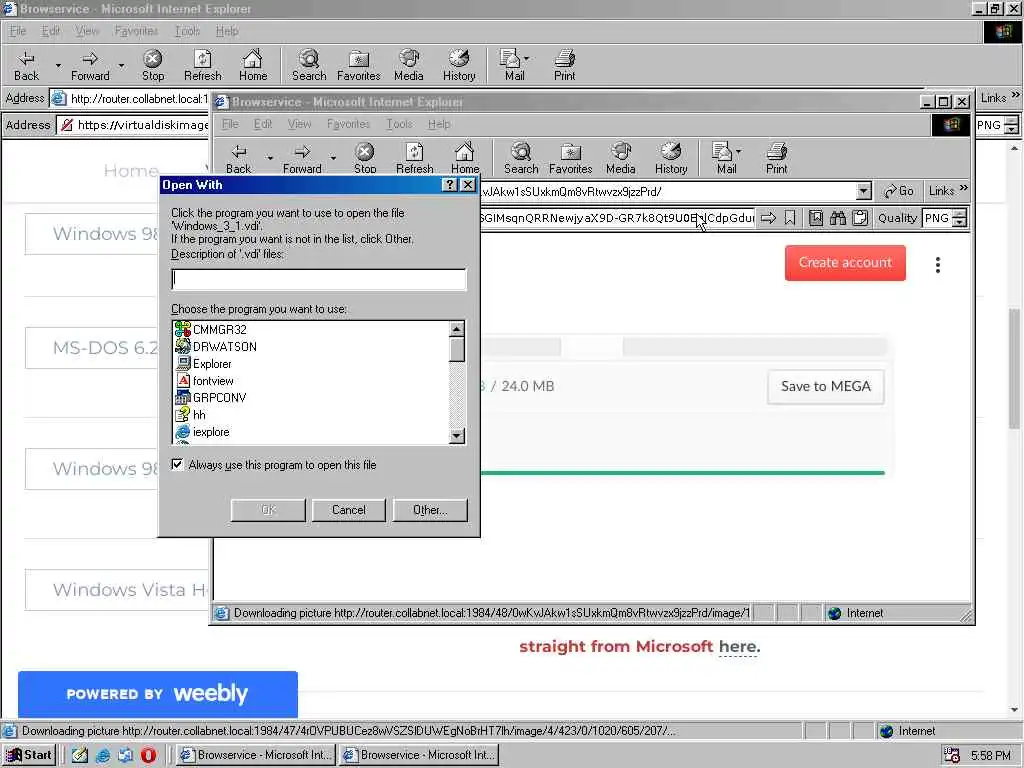Open History in the front browser window toolbar
1024x768 pixels.
click(671, 159)
